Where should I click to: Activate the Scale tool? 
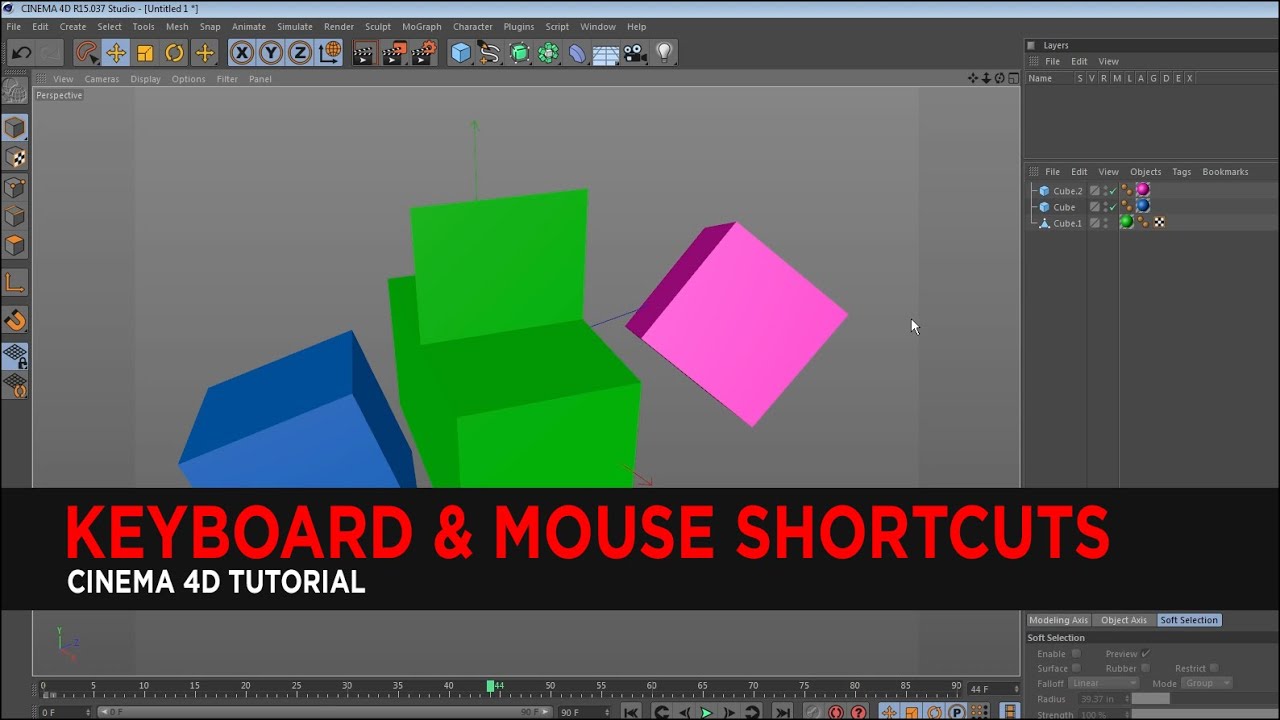tap(145, 53)
